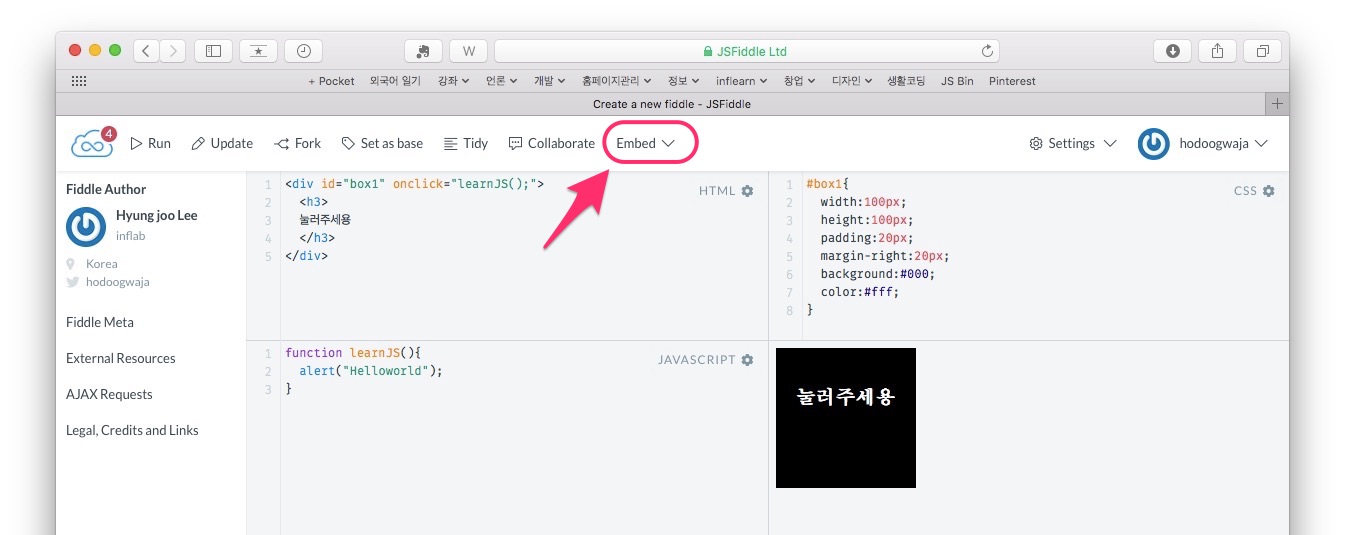The height and width of the screenshot is (535, 1345).
Task: Open the 강좌 bookmarks folder
Action: click(x=453, y=81)
